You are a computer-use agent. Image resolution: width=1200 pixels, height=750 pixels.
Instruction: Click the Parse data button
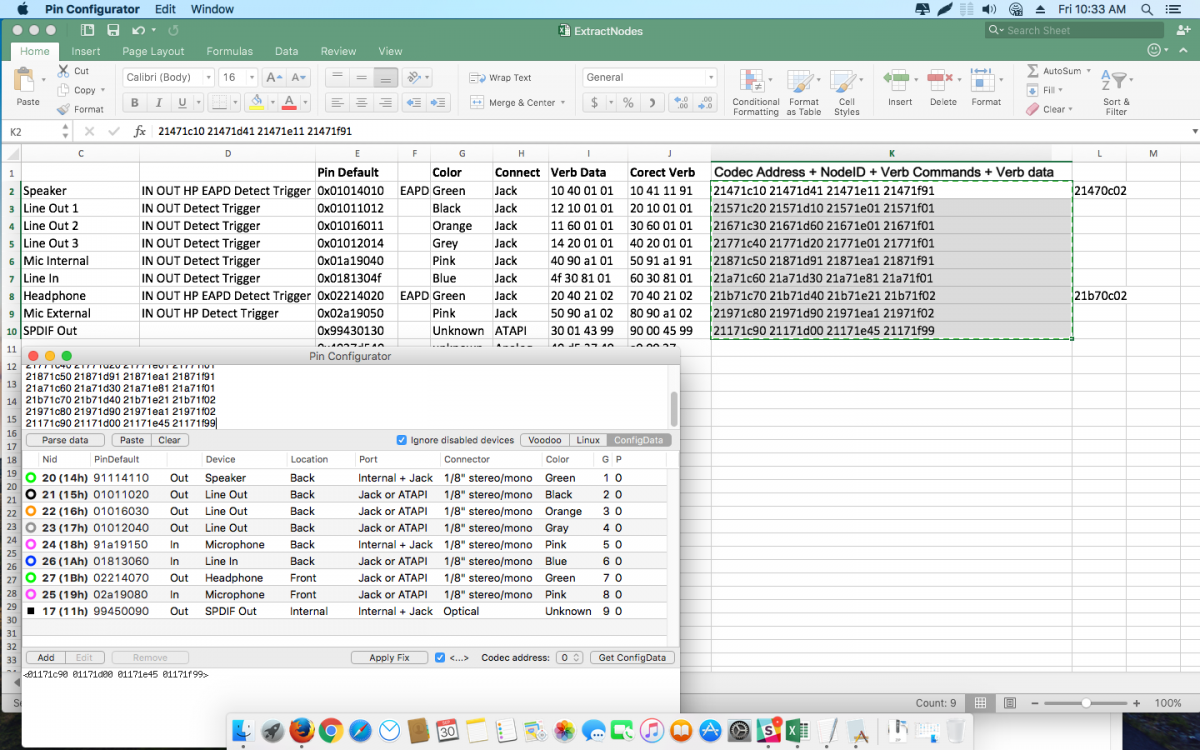pyautogui.click(x=65, y=440)
